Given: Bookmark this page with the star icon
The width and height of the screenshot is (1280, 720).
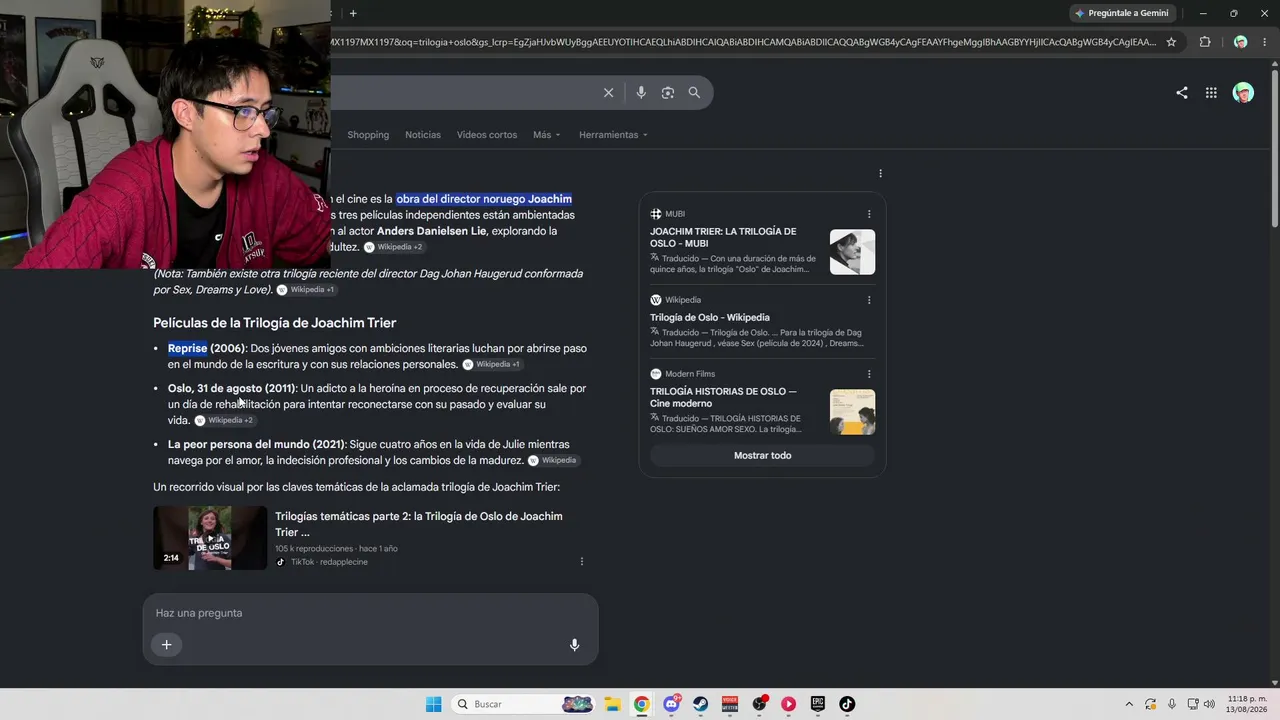Looking at the screenshot, I should click(x=1171, y=42).
